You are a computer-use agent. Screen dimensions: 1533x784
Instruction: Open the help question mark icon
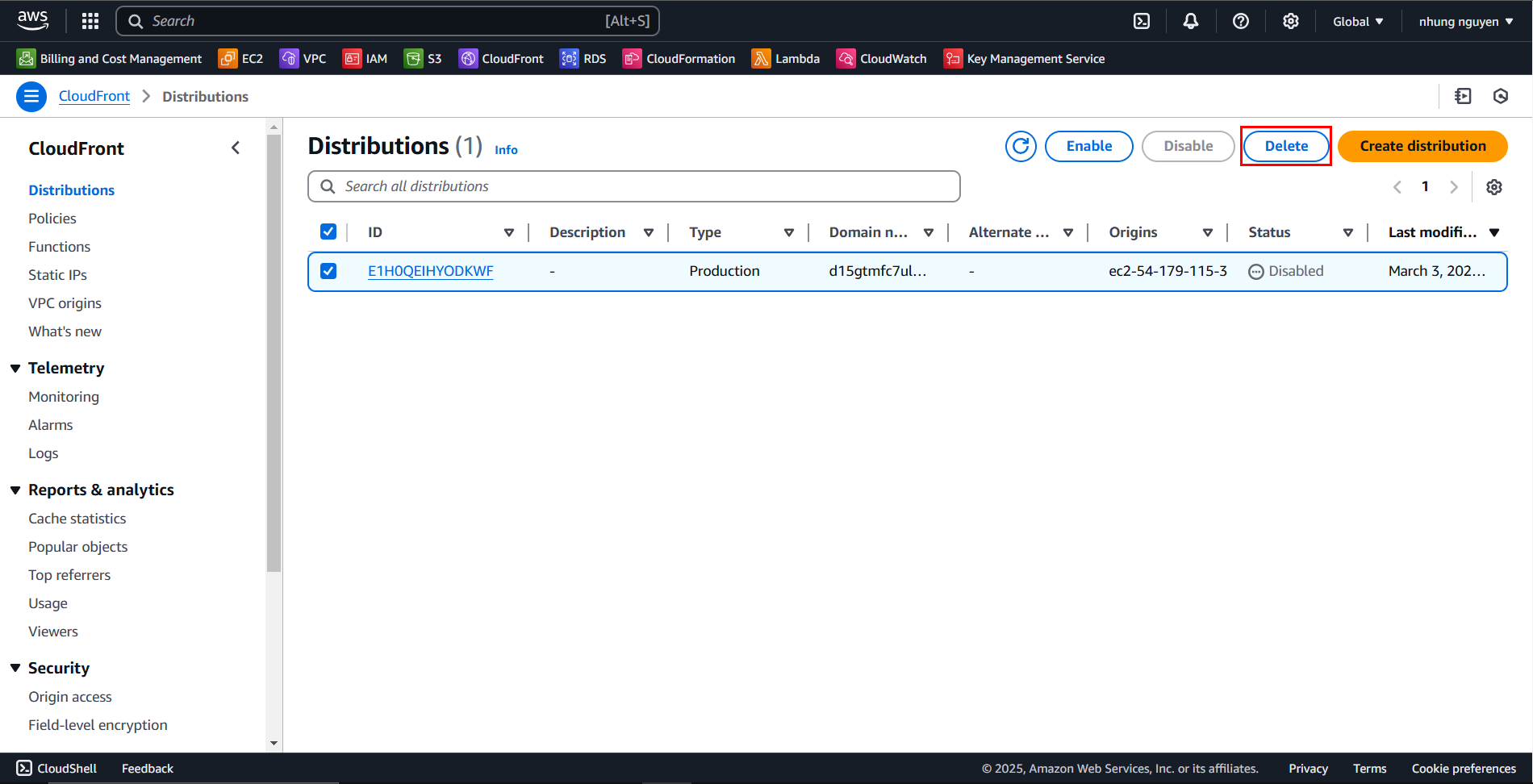click(x=1240, y=21)
